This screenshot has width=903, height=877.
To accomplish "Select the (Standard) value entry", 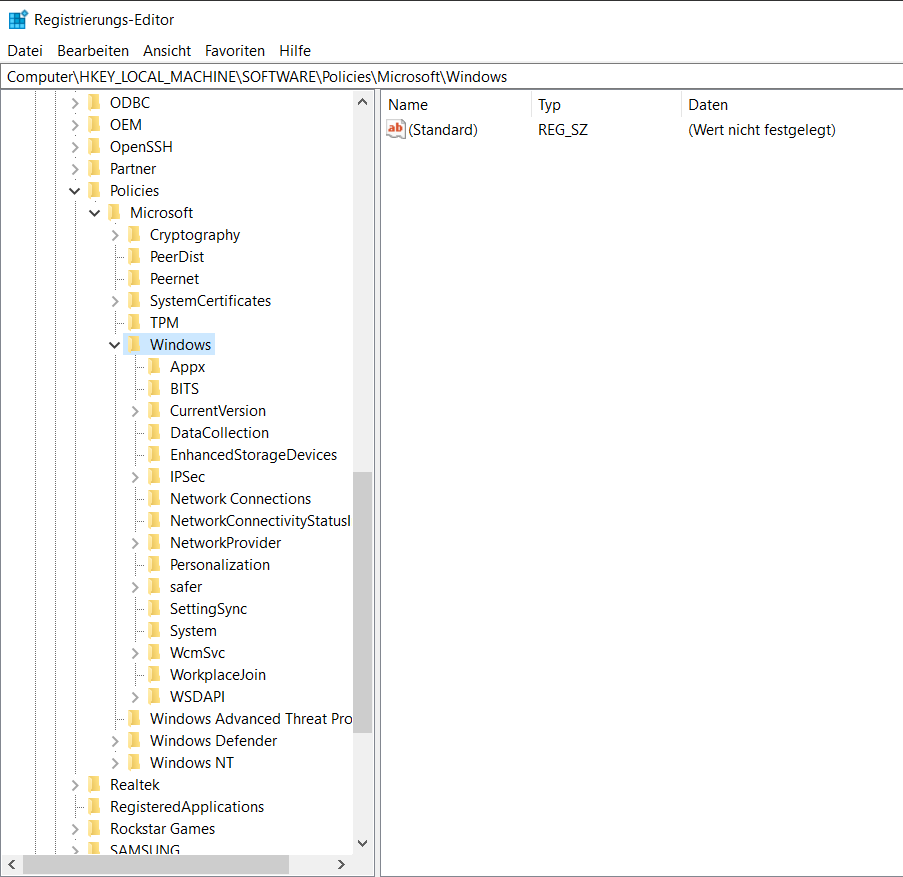I will [443, 130].
